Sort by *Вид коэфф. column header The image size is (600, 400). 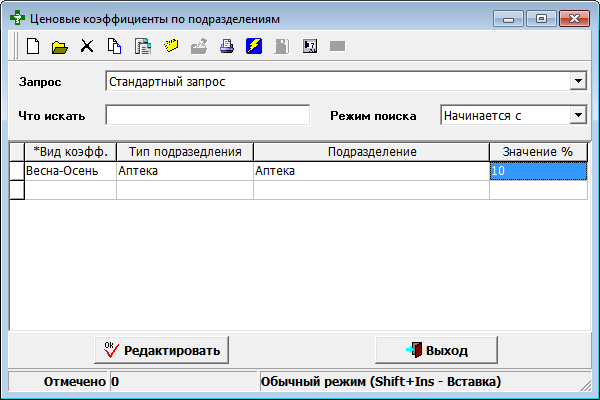coord(70,152)
